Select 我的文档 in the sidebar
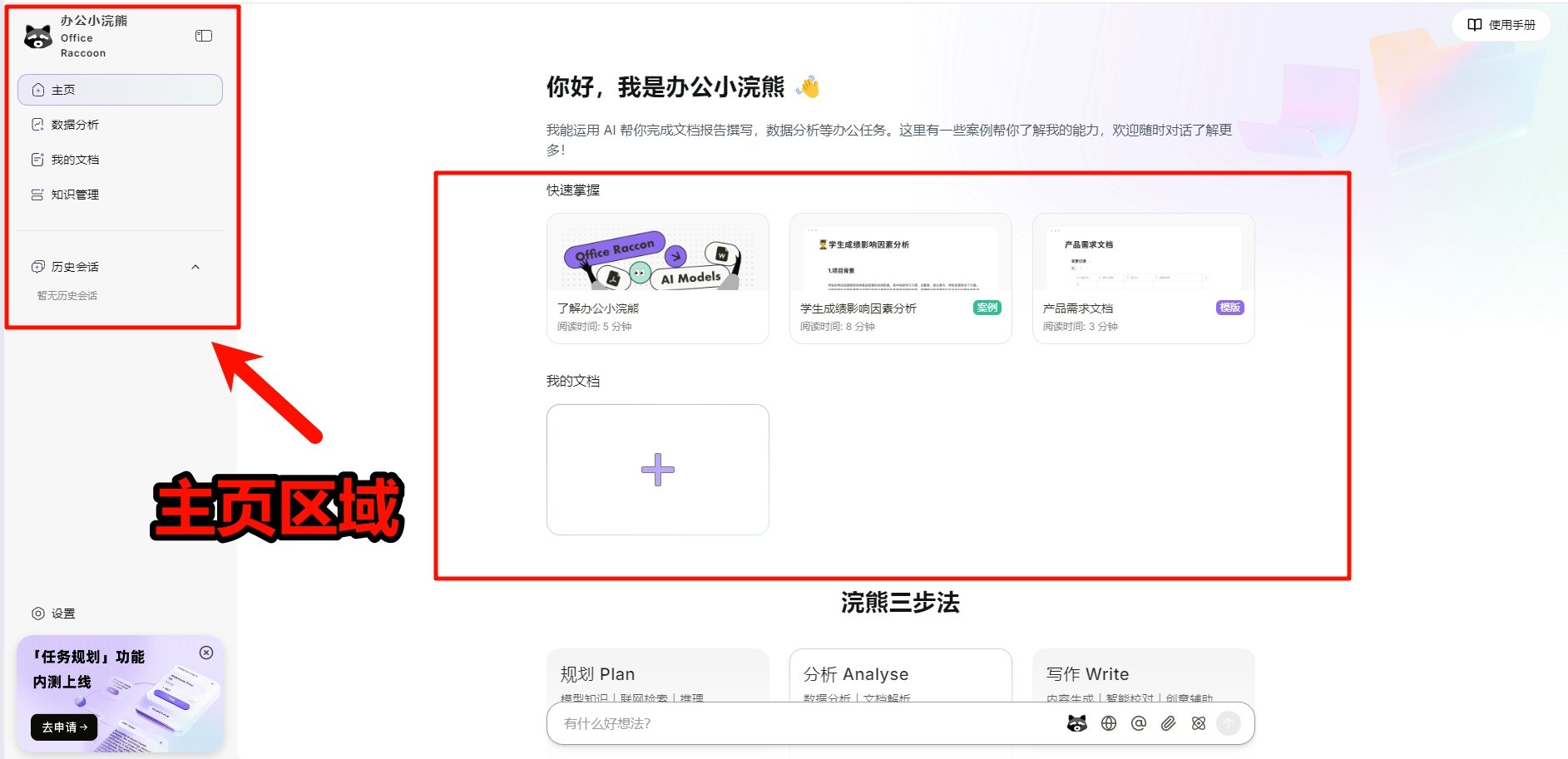Viewport: 1568px width, 759px height. click(76, 159)
